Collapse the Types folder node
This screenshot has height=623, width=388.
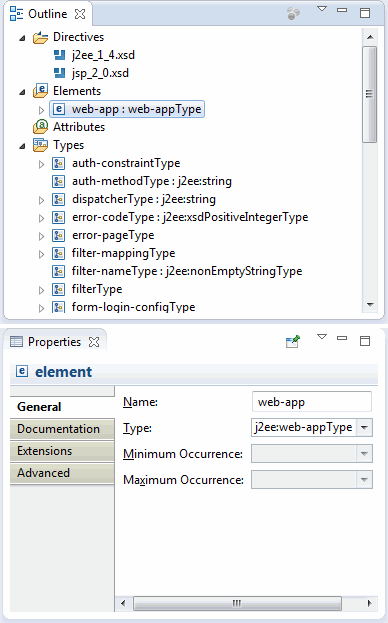coord(23,146)
